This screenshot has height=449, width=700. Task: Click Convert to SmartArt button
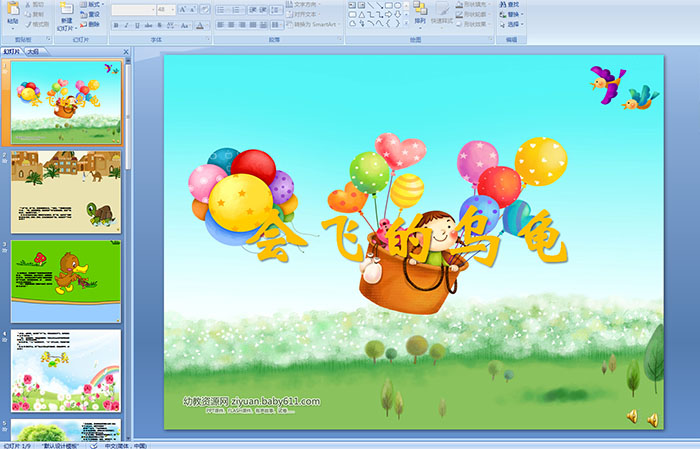(313, 24)
